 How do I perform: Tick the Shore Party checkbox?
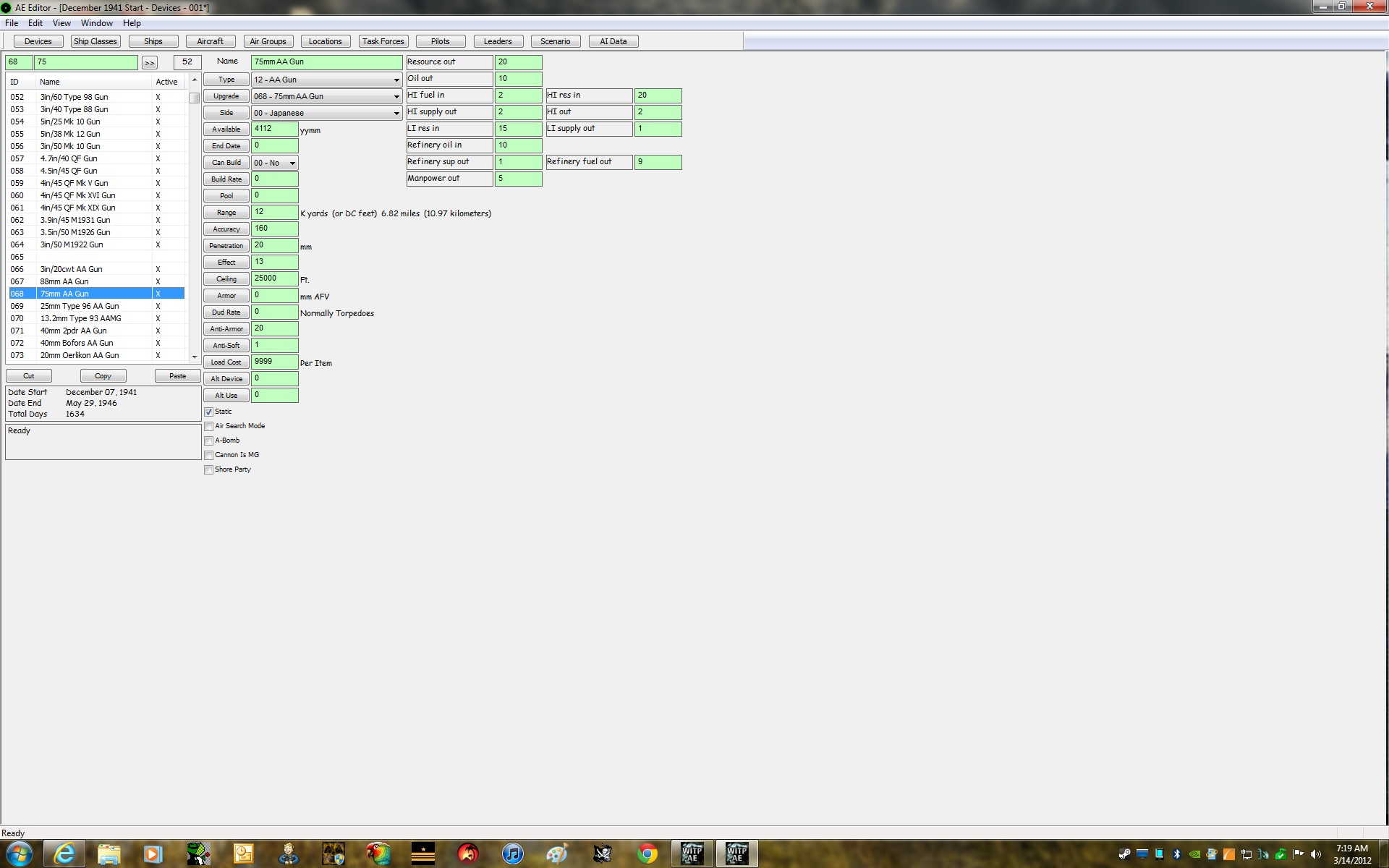point(209,469)
